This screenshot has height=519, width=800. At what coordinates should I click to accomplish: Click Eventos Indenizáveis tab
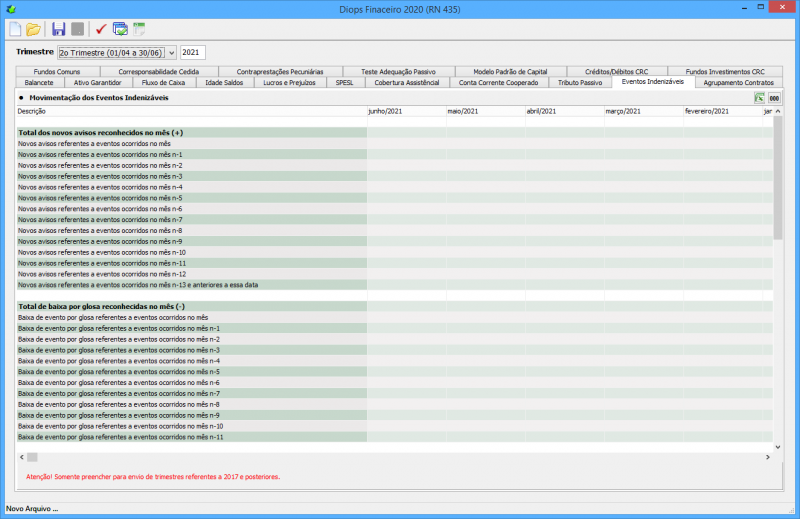pos(653,82)
